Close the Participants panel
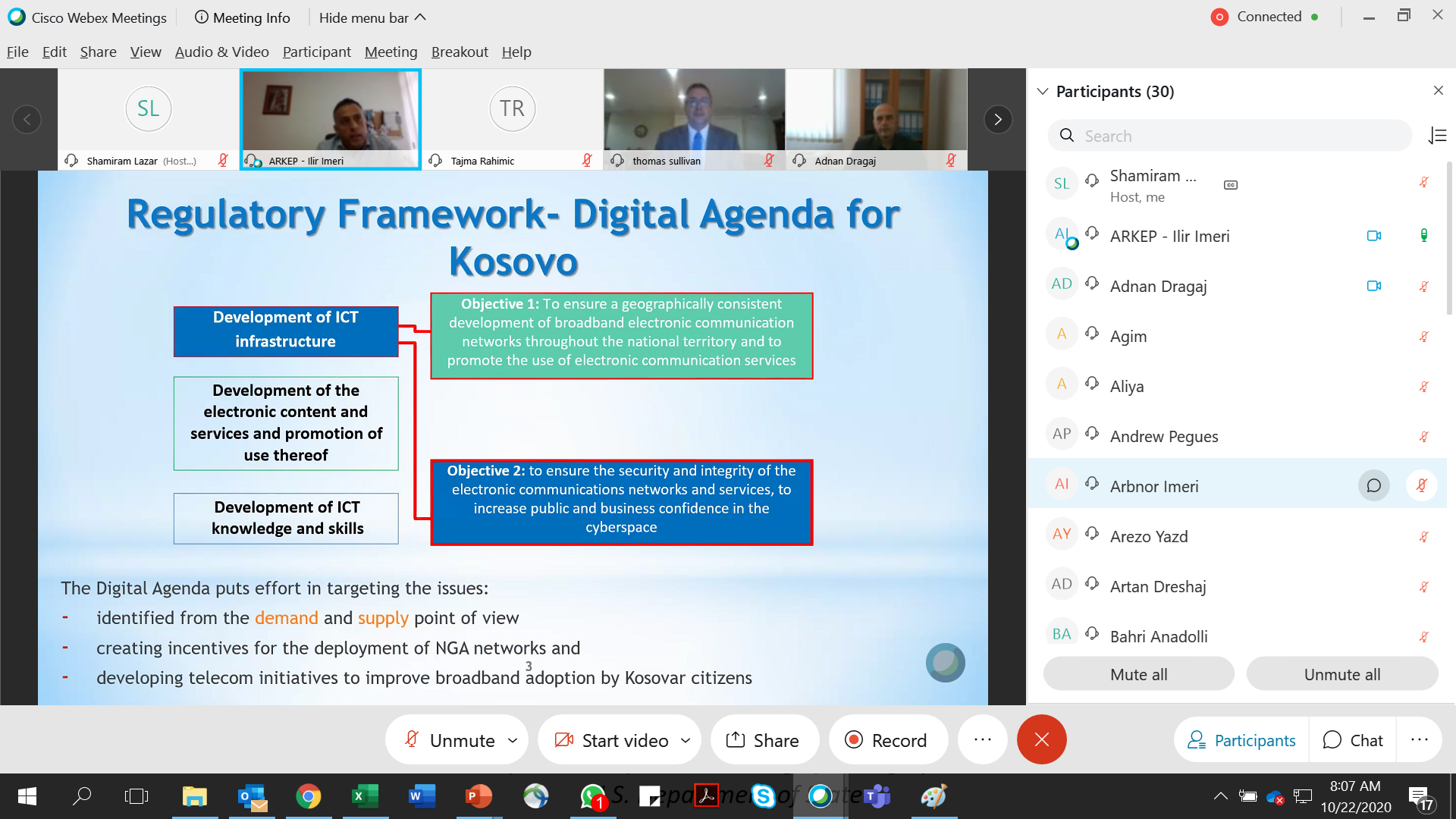Image resolution: width=1456 pixels, height=819 pixels. click(1438, 90)
